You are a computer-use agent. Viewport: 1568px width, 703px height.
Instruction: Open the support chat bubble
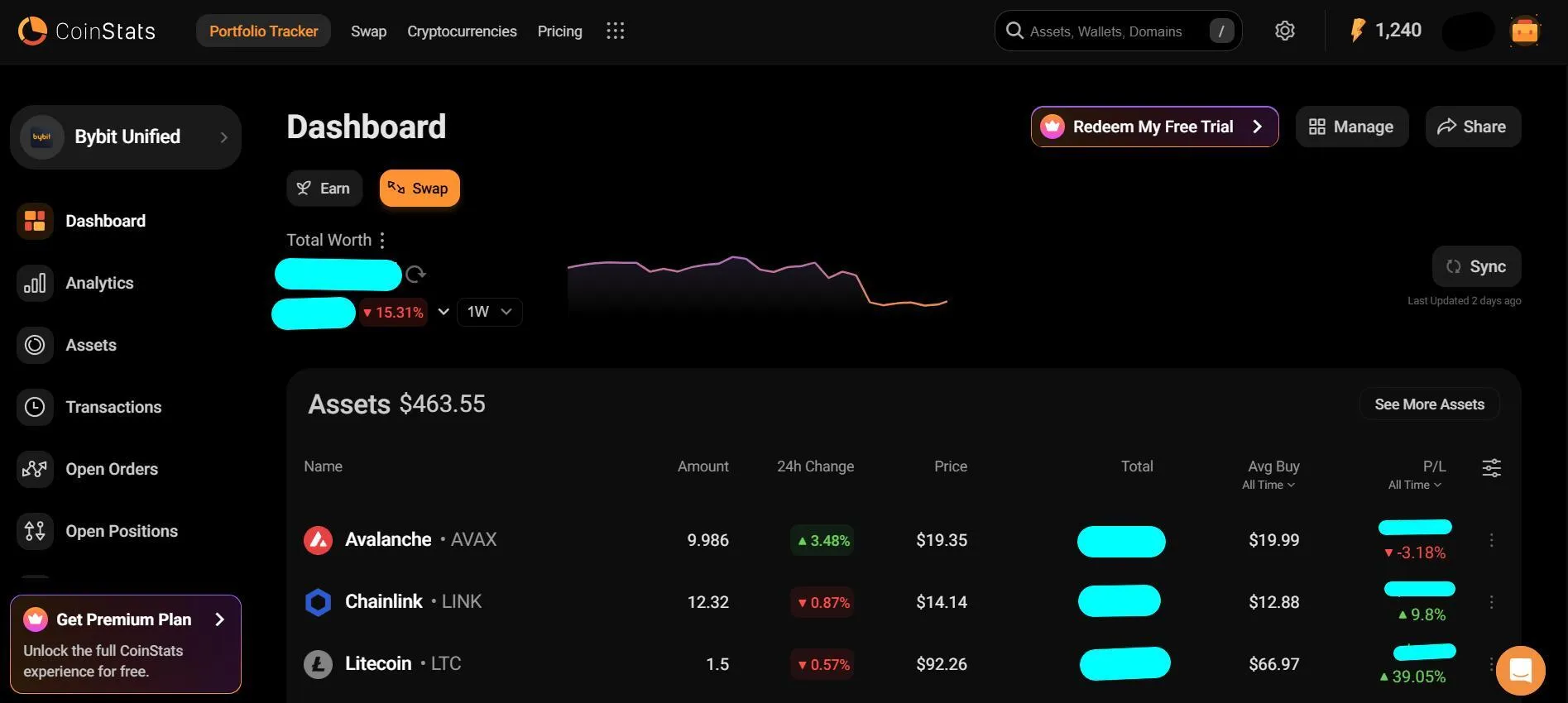1520,670
